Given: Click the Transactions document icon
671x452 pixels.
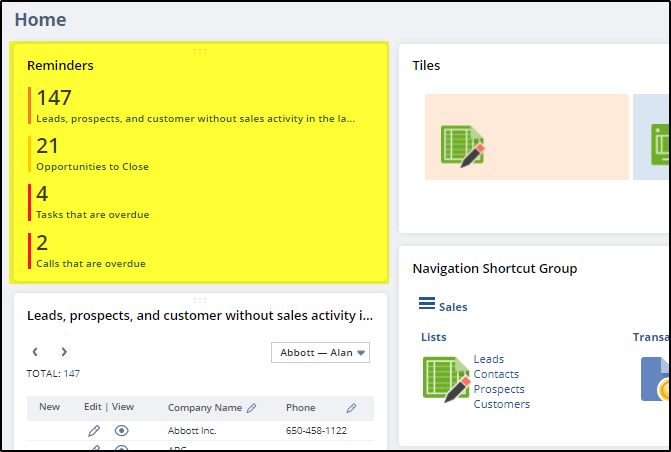Looking at the screenshot, I should click(655, 379).
